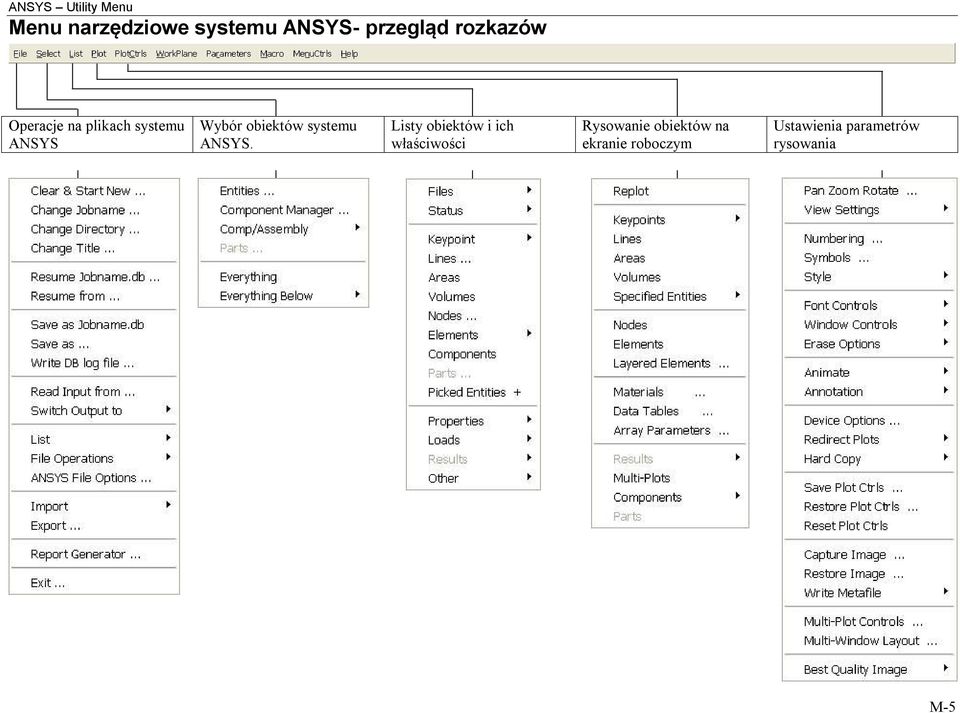The width and height of the screenshot is (960, 713).
Task: Open the Macro menu
Action: pyautogui.click(x=272, y=54)
